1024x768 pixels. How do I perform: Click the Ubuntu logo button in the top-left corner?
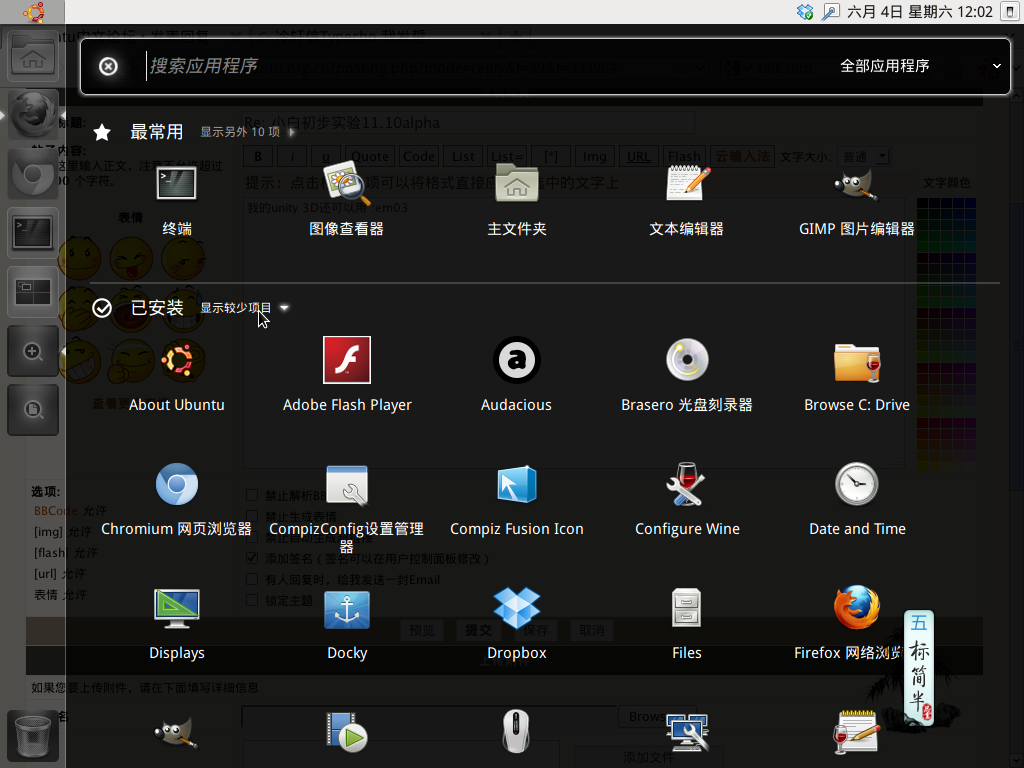(32, 12)
